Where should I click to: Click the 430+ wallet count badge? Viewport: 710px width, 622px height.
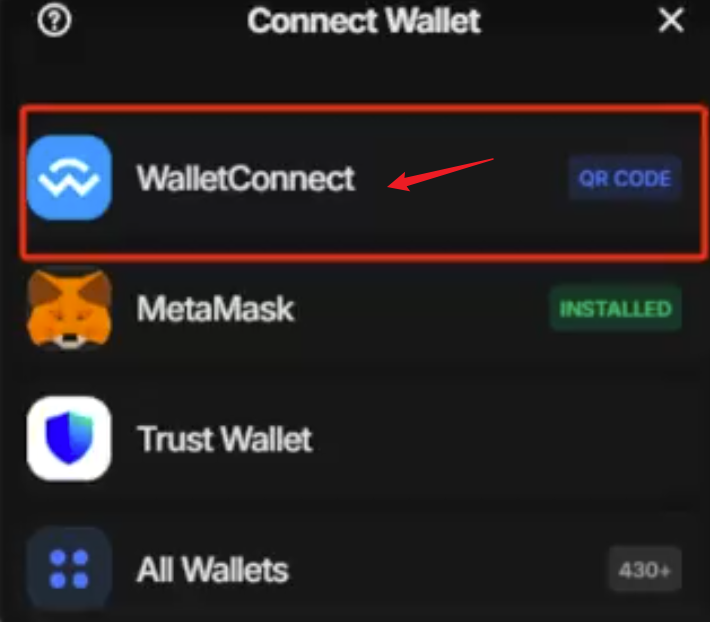click(645, 570)
